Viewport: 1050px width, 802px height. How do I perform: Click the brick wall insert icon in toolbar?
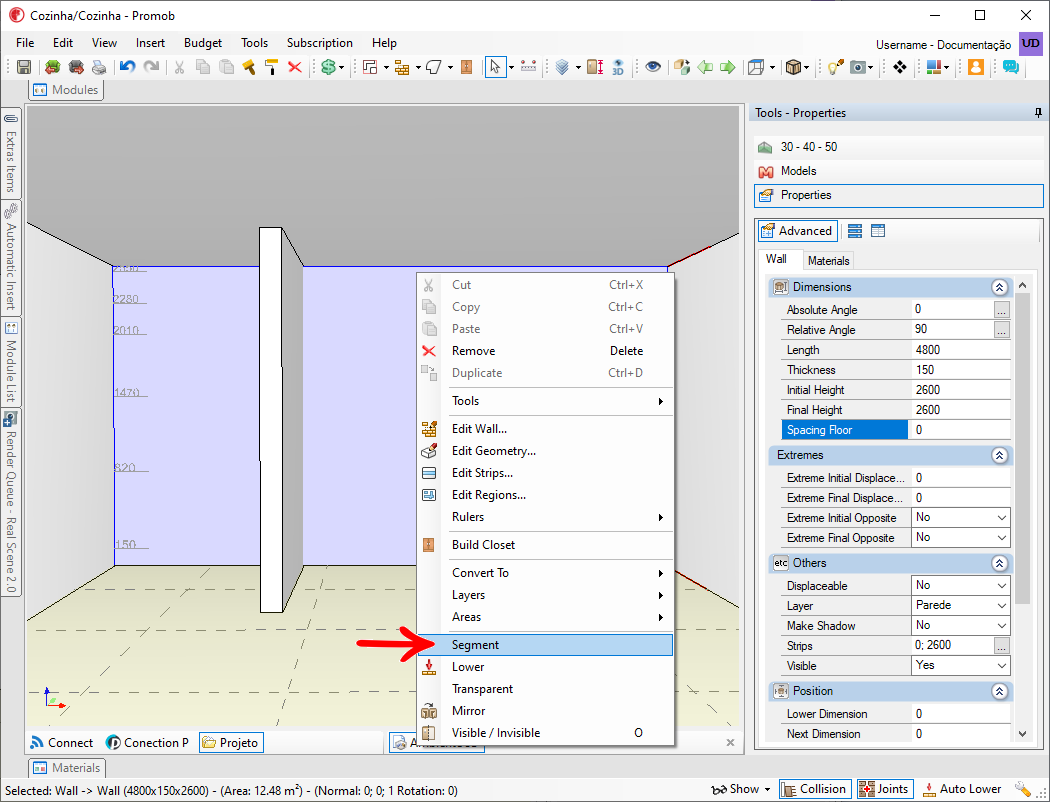[x=402, y=67]
